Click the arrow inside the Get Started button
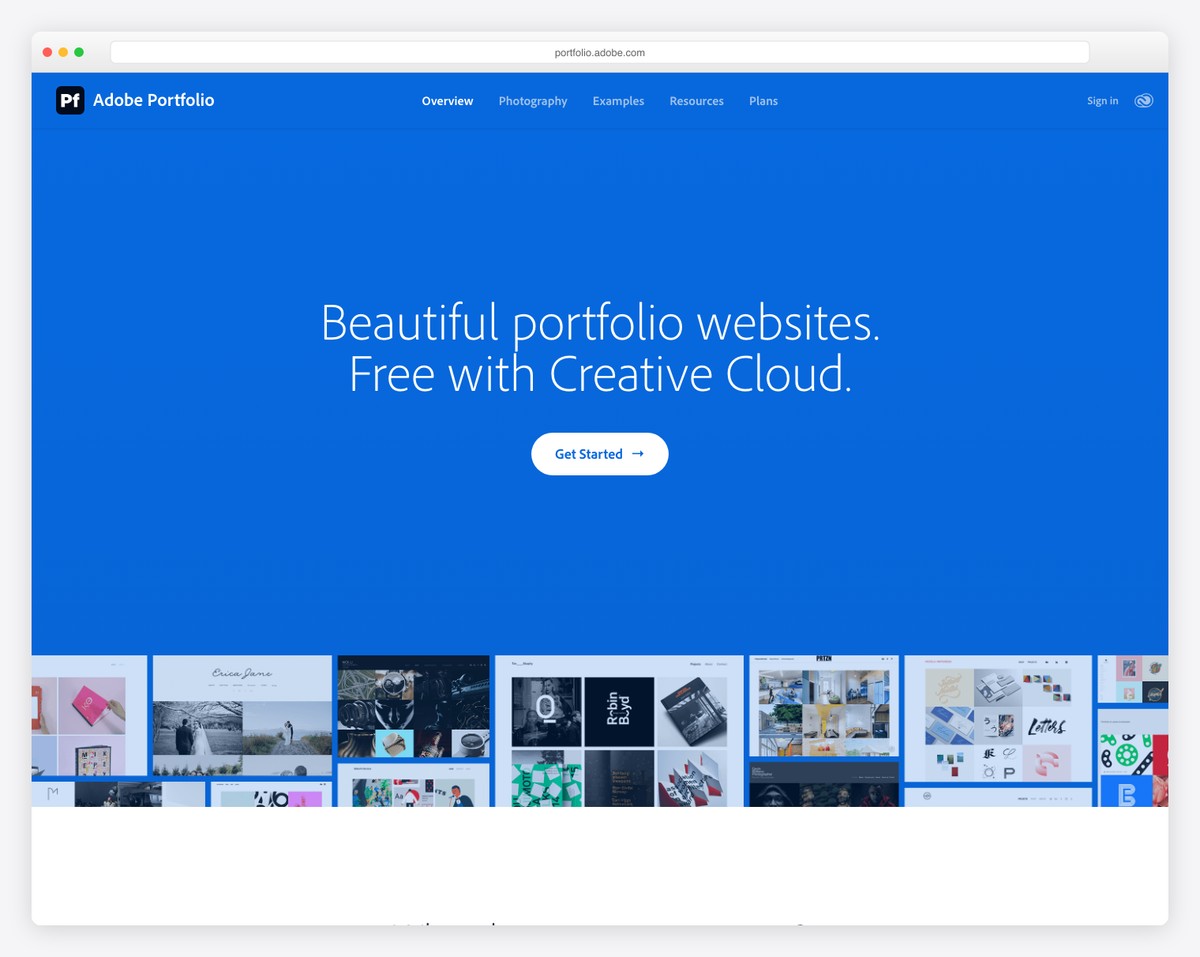Viewport: 1200px width, 957px height. [639, 453]
